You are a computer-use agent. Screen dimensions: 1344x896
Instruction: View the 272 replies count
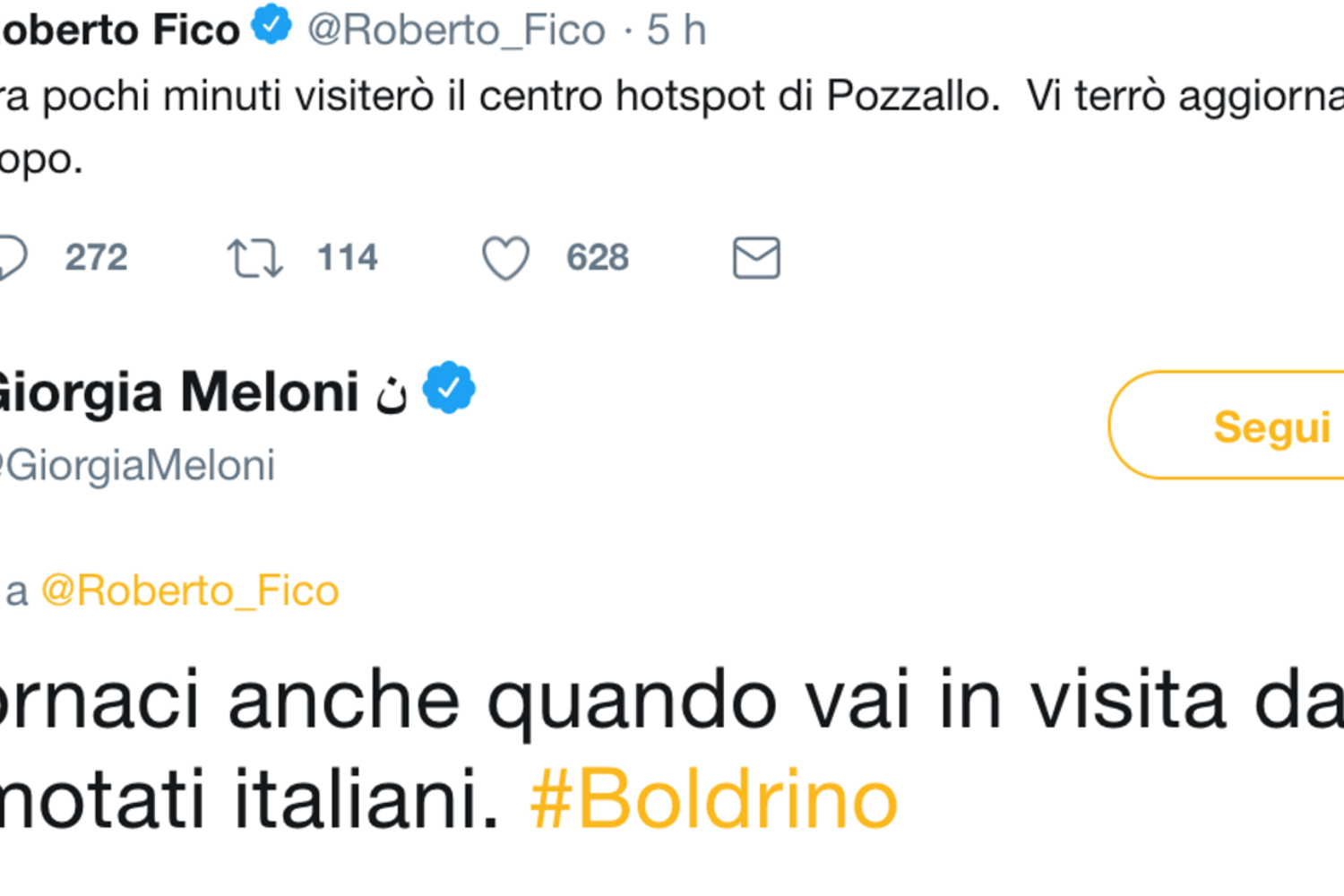[x=96, y=258]
